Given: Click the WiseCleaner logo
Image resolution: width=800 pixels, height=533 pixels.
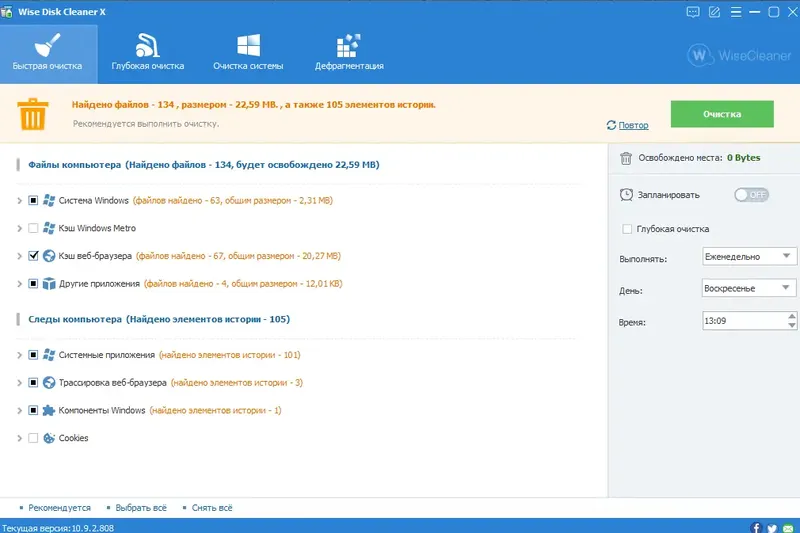Looking at the screenshot, I should click(x=739, y=55).
